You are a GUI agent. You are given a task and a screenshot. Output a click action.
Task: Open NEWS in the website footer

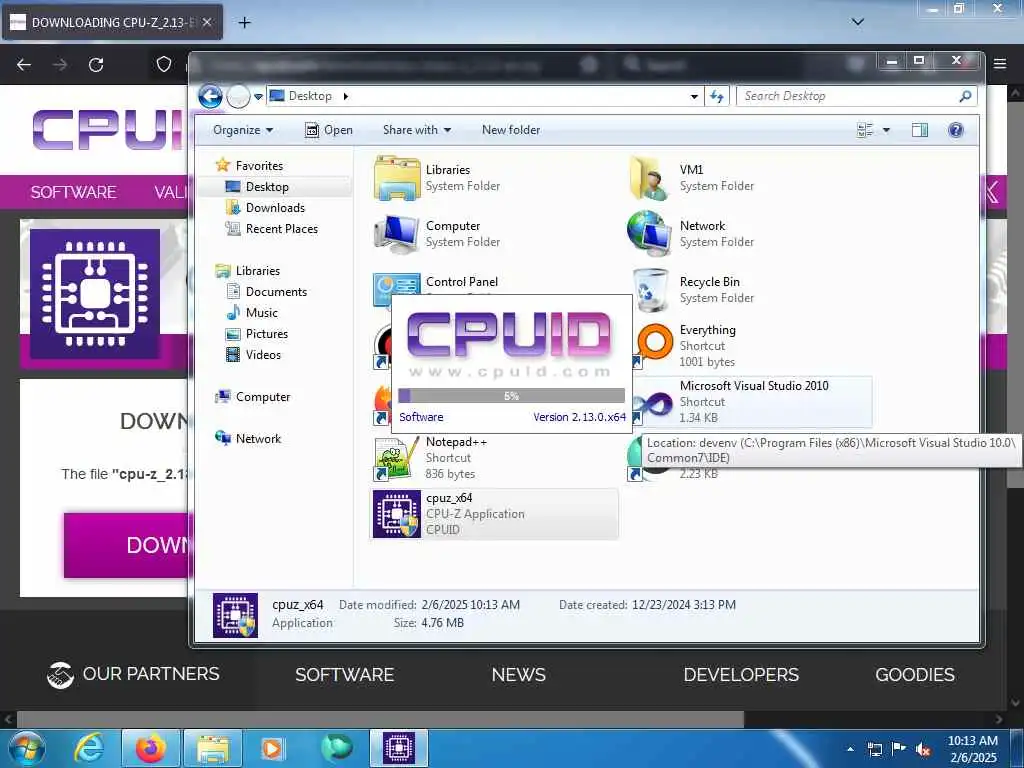pyautogui.click(x=519, y=675)
